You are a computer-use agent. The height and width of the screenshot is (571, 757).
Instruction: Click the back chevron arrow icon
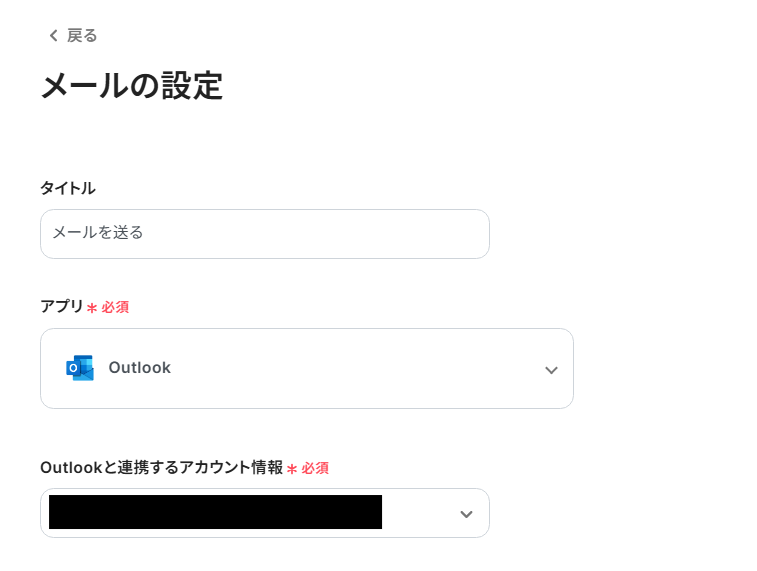[x=53, y=36]
